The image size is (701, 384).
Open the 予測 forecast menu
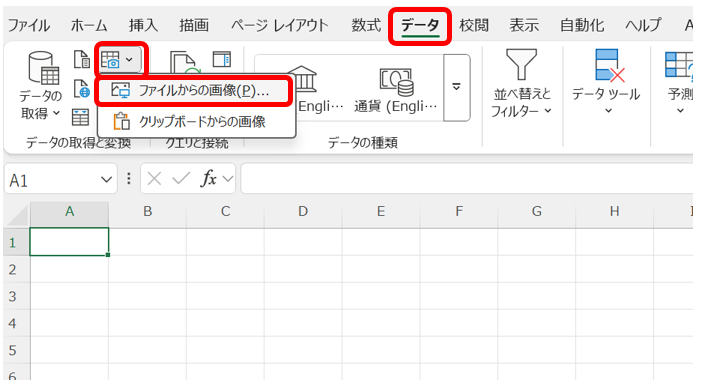click(x=680, y=82)
